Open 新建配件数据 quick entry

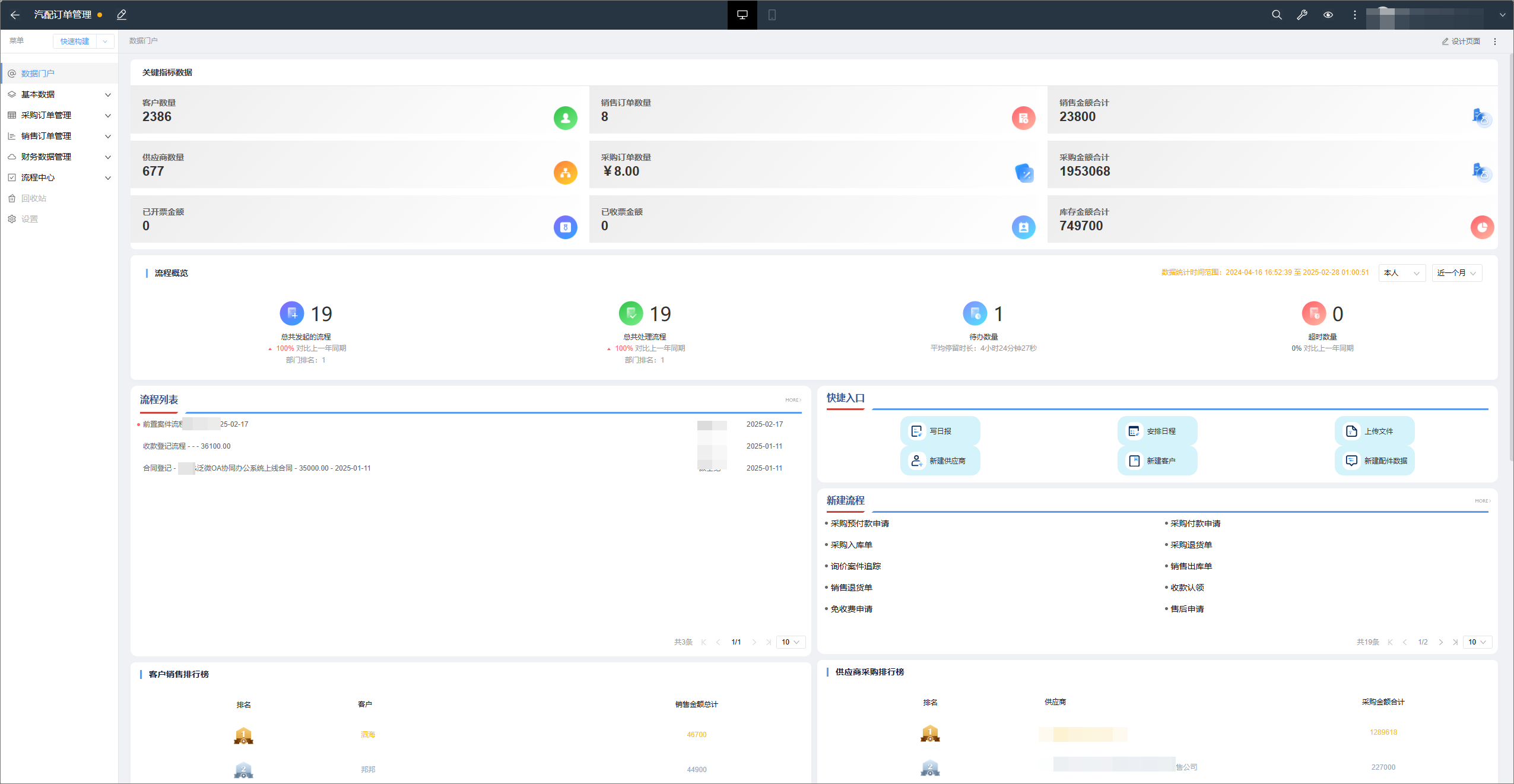coord(1375,461)
